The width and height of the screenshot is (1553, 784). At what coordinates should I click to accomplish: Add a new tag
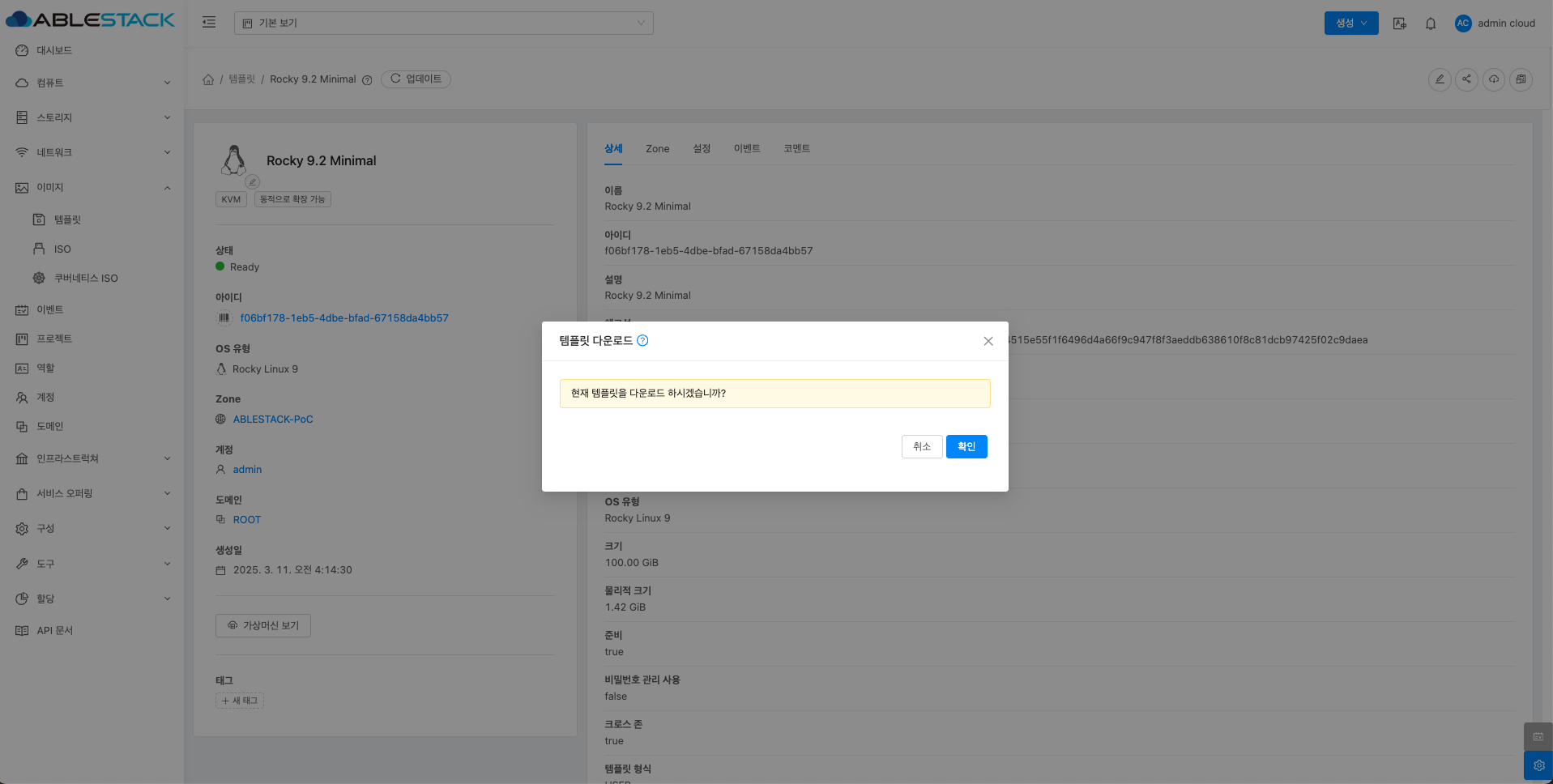click(x=240, y=701)
